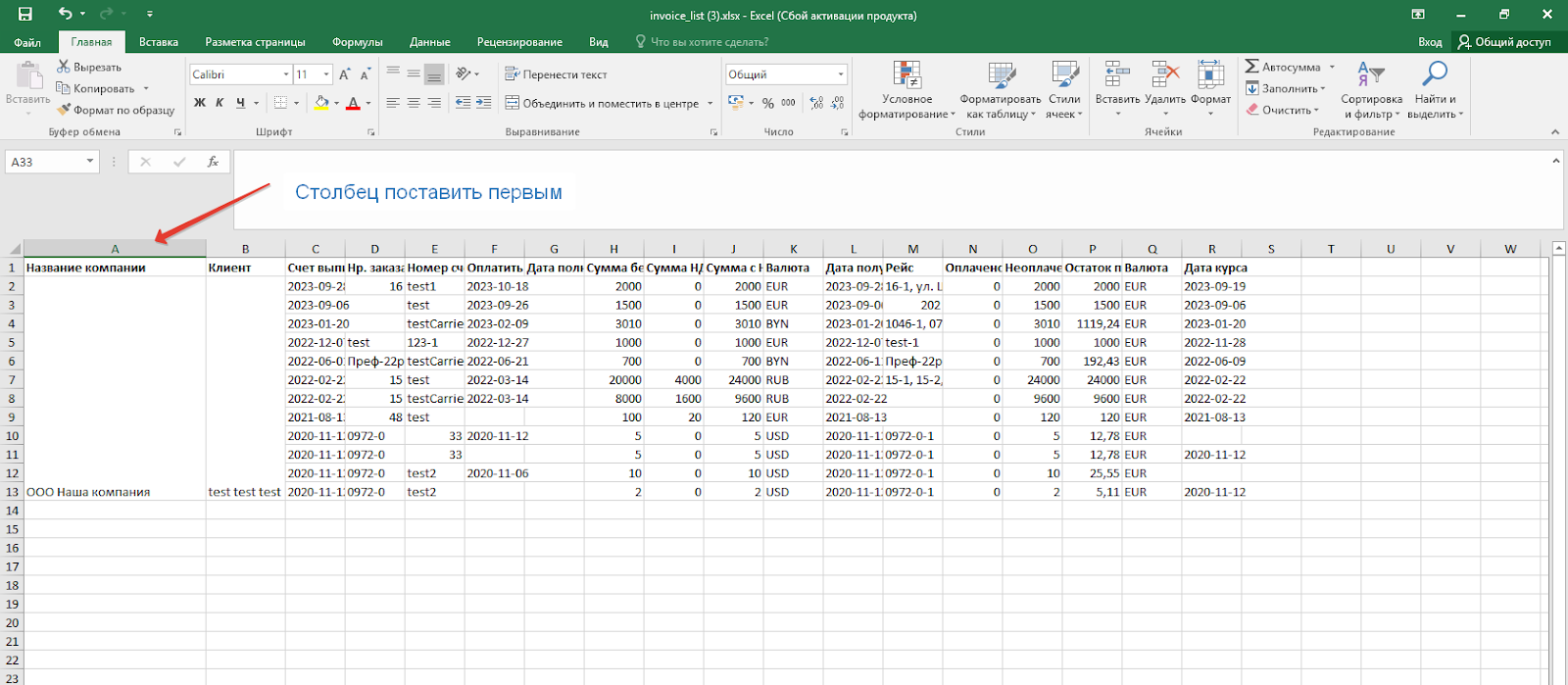Click Общий доступ share button
This screenshot has width=1568, height=685.
point(1504,42)
